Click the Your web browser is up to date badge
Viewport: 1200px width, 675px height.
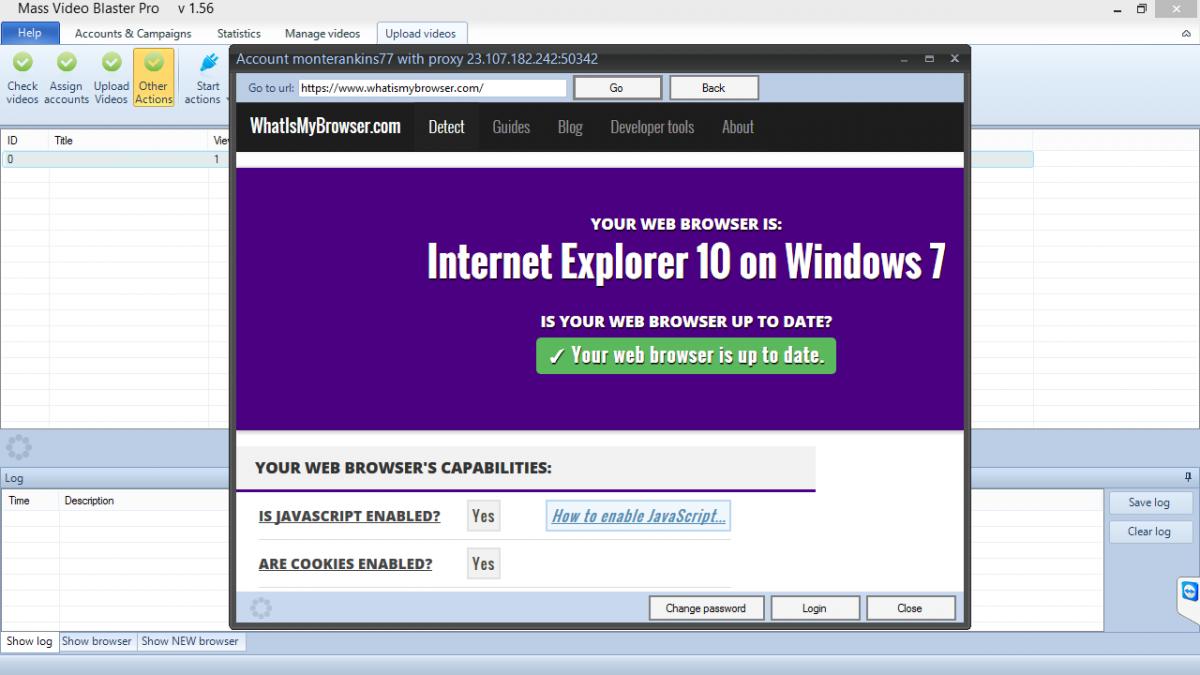tap(686, 355)
